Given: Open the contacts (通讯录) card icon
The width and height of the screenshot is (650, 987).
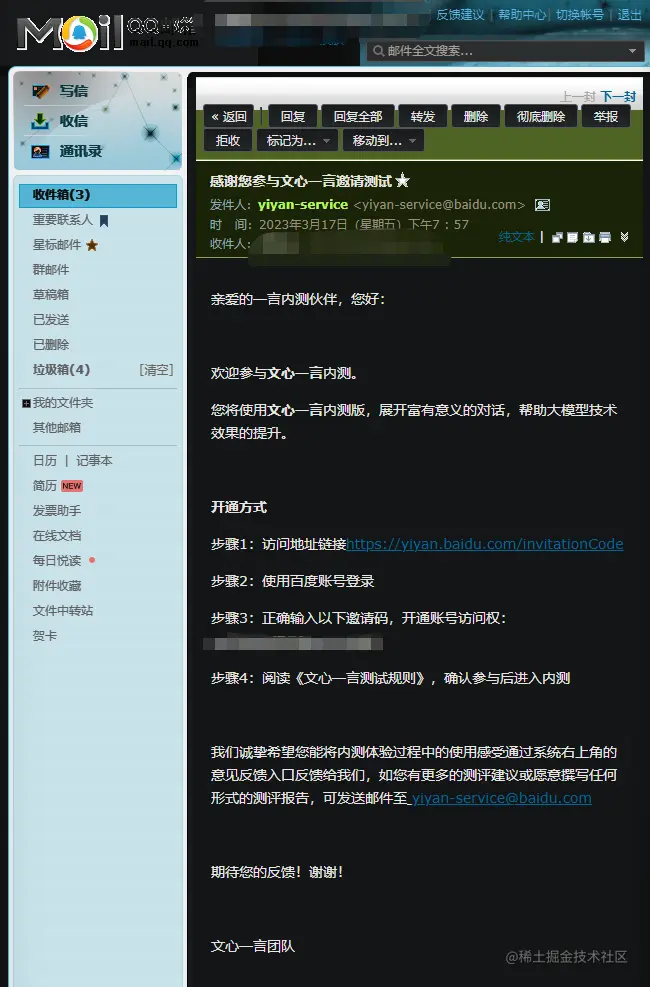Looking at the screenshot, I should pyautogui.click(x=40, y=152).
